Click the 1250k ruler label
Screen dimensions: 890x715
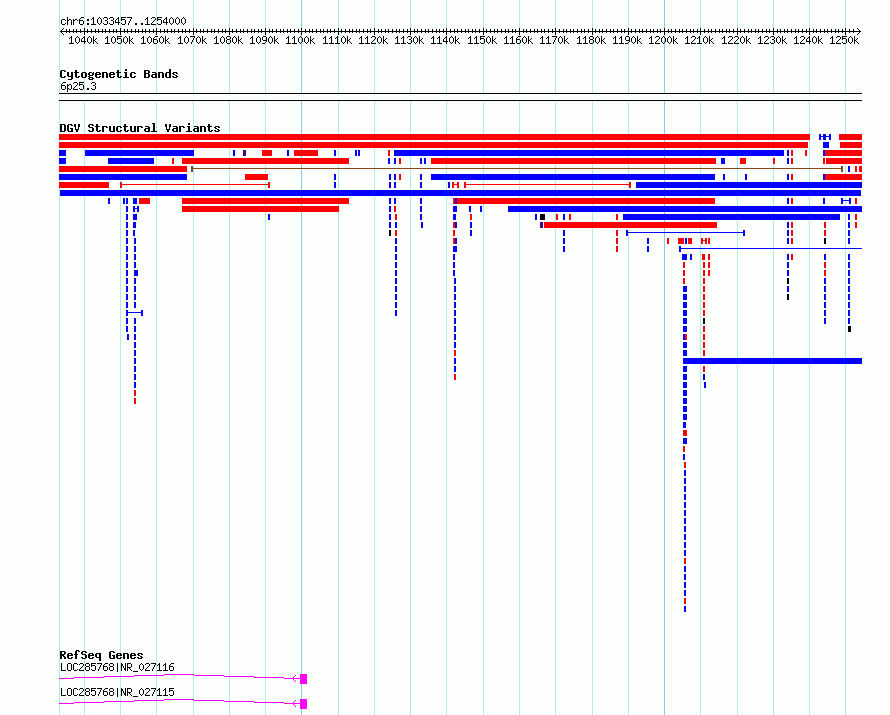coord(845,40)
